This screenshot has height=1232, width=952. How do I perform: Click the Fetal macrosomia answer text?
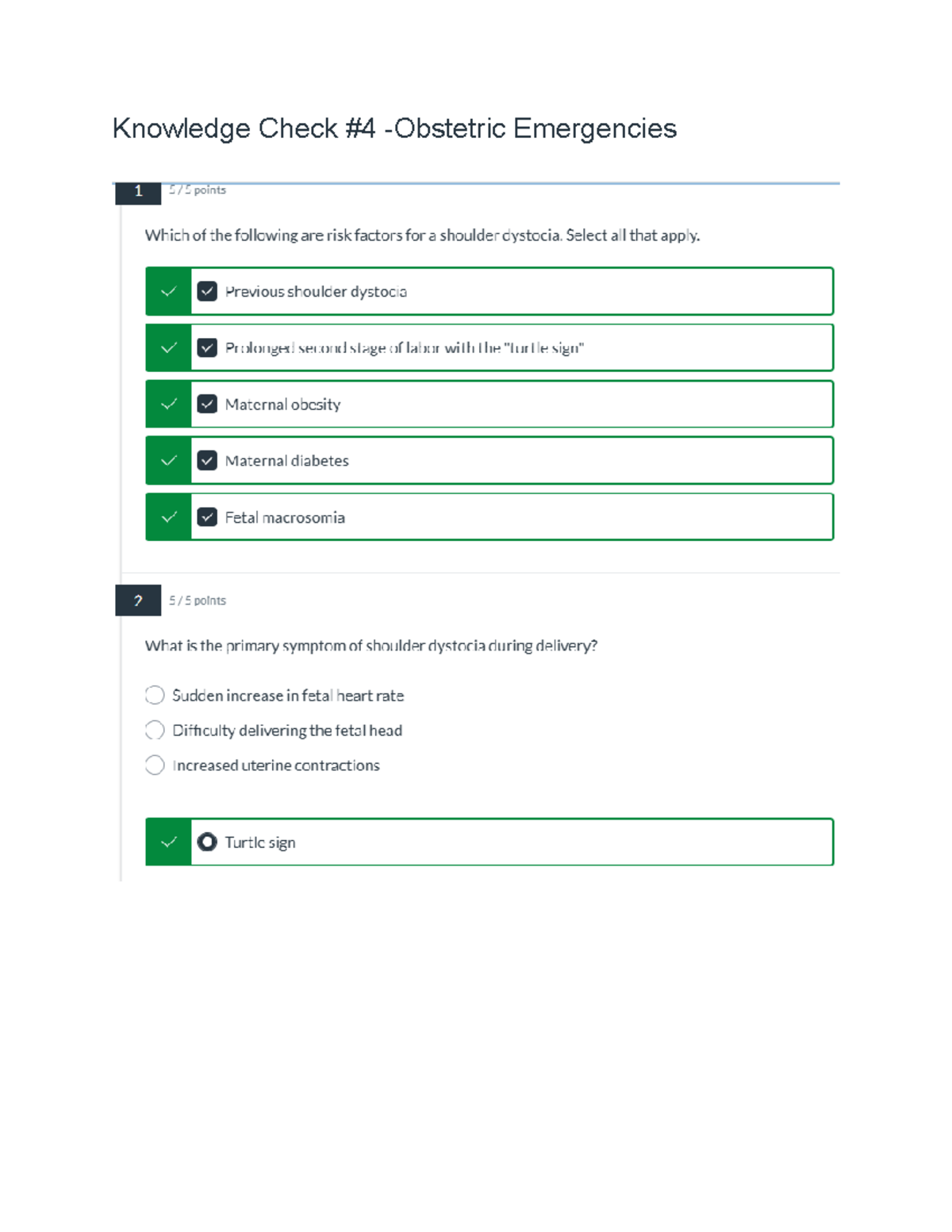pos(285,518)
